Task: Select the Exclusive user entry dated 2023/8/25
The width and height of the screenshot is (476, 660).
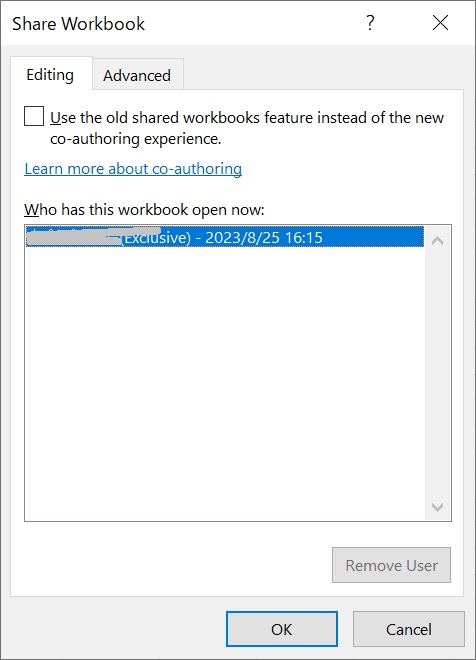Action: point(225,237)
